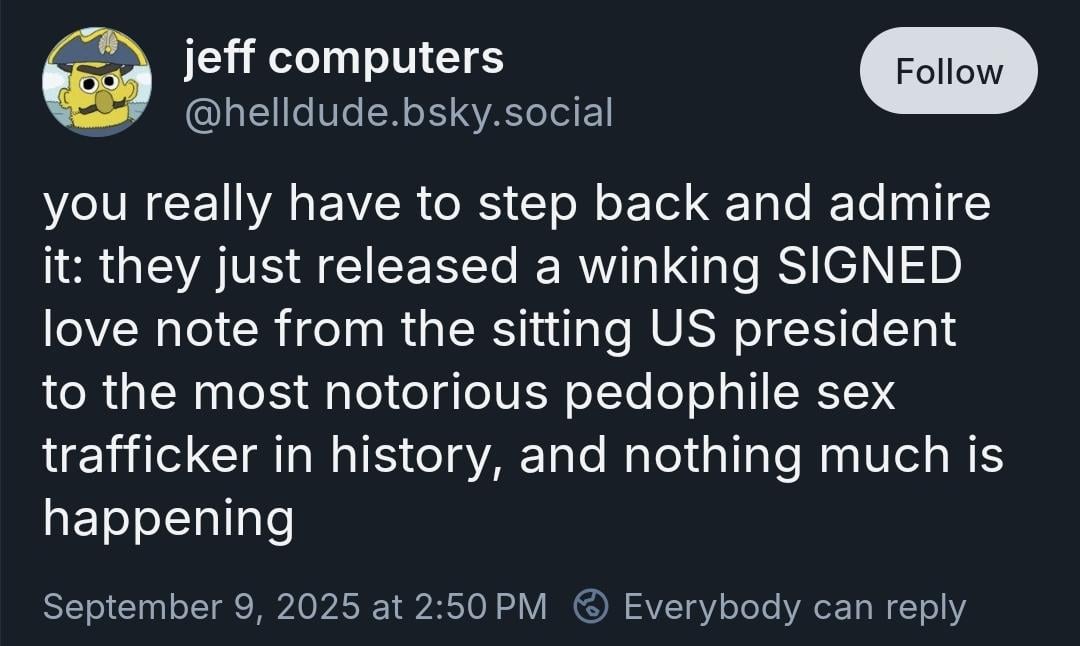Open the "Everybody can reply" label

tap(795, 607)
